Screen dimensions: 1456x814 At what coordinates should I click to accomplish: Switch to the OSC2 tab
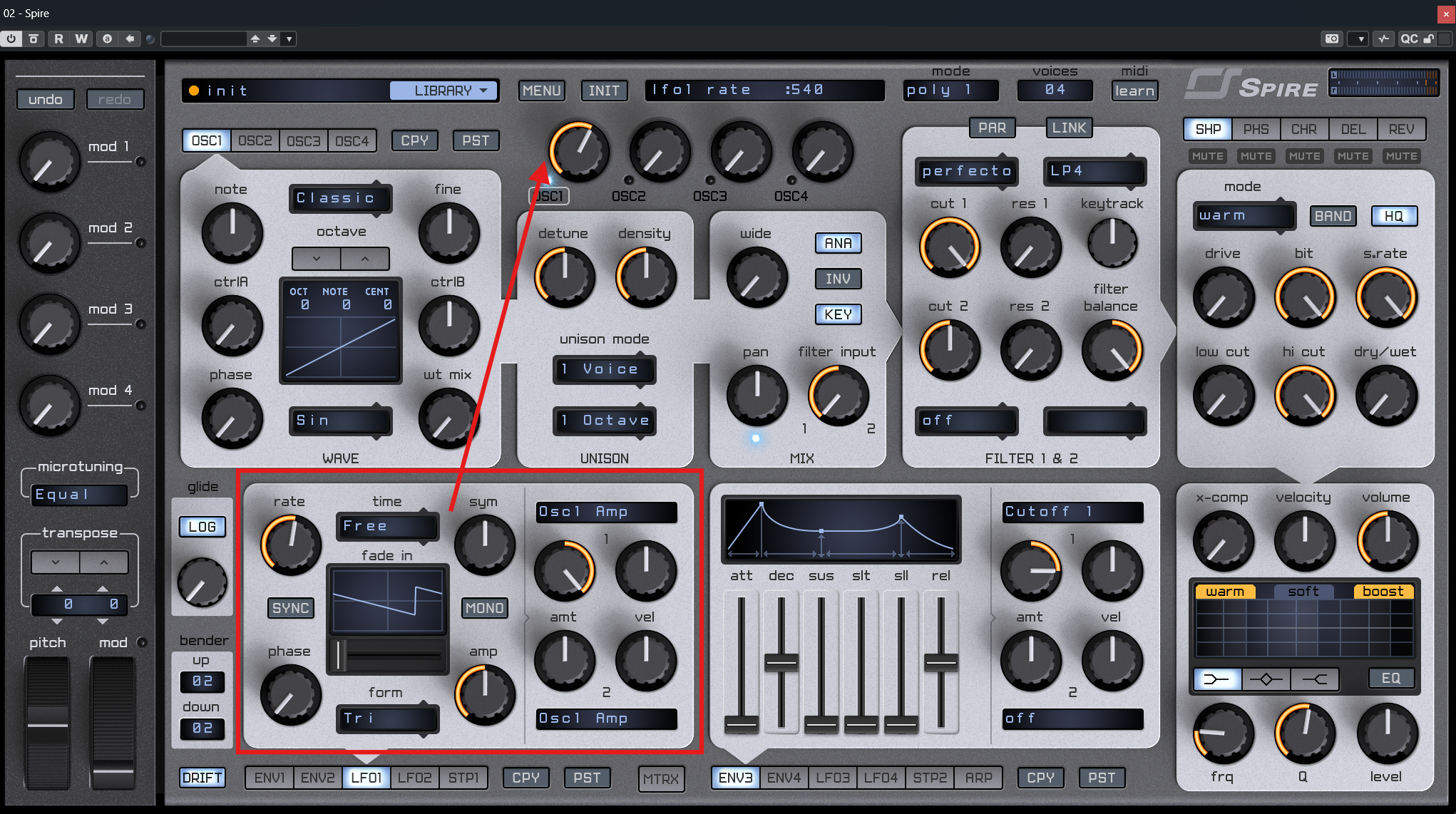(255, 140)
